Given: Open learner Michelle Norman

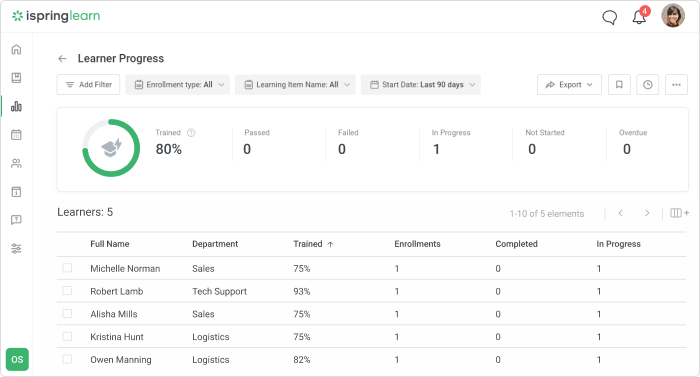Looking at the screenshot, I should click(125, 268).
